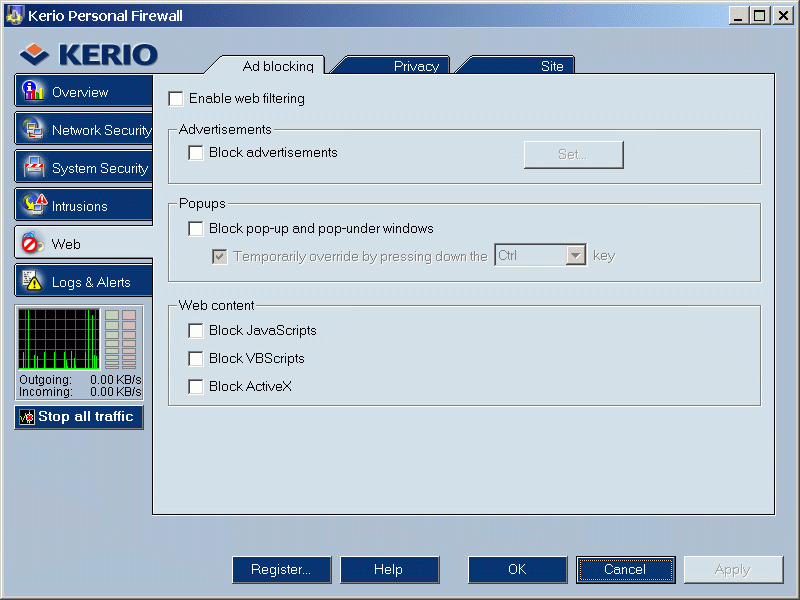Click the Stop all traffic button
Image resolution: width=800 pixels, height=600 pixels.
79,417
